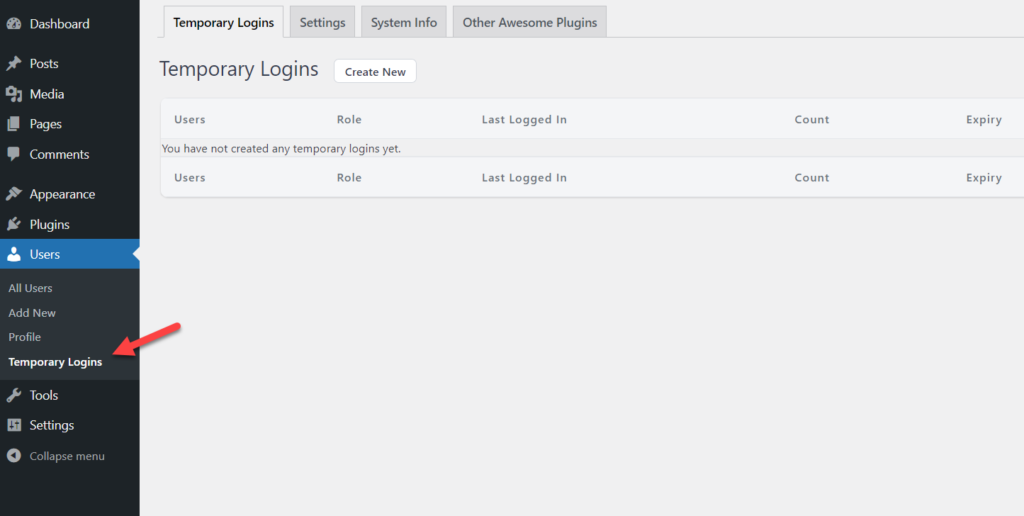The width and height of the screenshot is (1024, 516).
Task: Open the Other Awesome Plugins tab
Action: pos(530,22)
